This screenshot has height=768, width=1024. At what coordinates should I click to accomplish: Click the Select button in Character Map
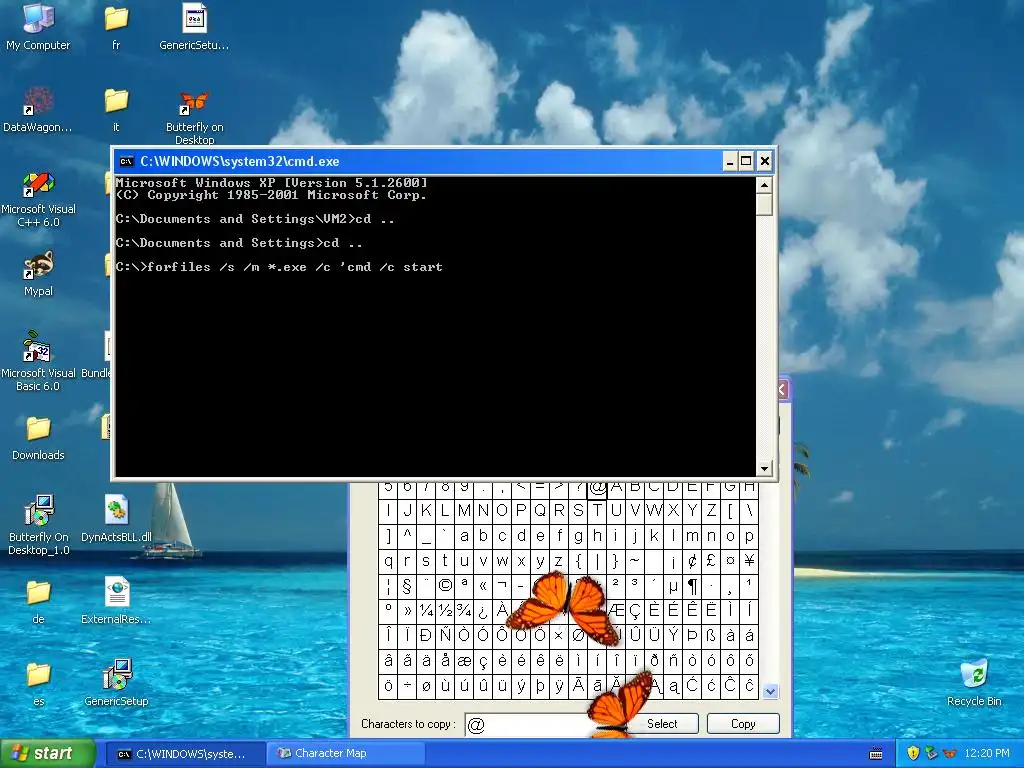662,724
